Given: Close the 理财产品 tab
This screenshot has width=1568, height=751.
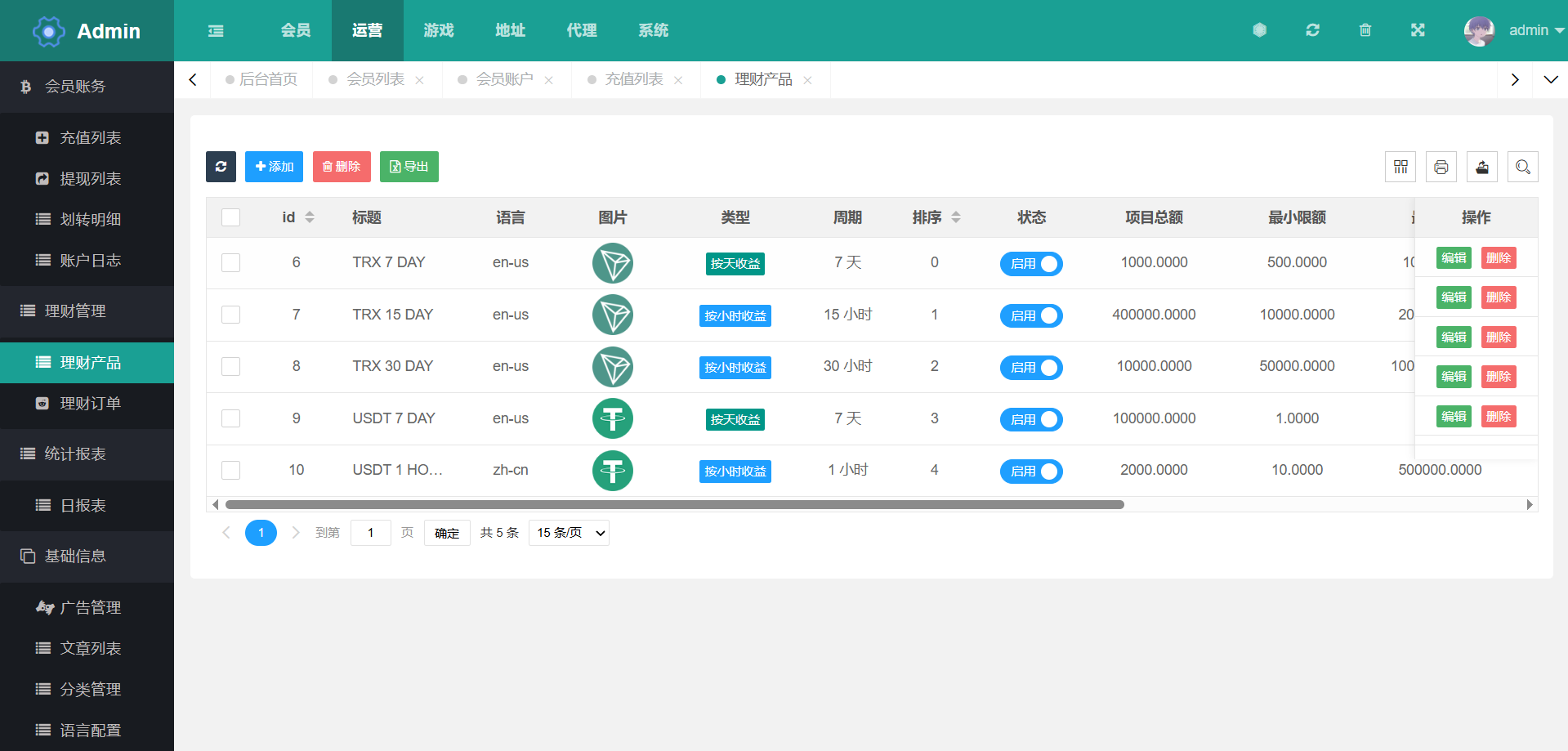Looking at the screenshot, I should point(807,80).
